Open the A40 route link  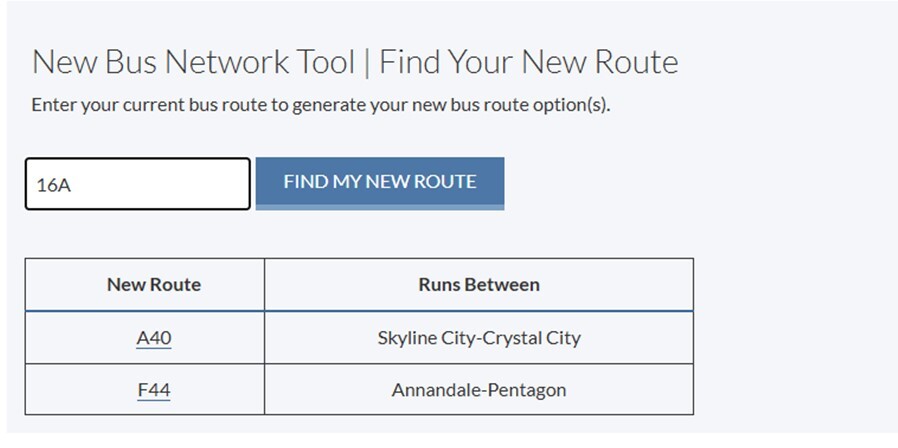pyautogui.click(x=154, y=338)
